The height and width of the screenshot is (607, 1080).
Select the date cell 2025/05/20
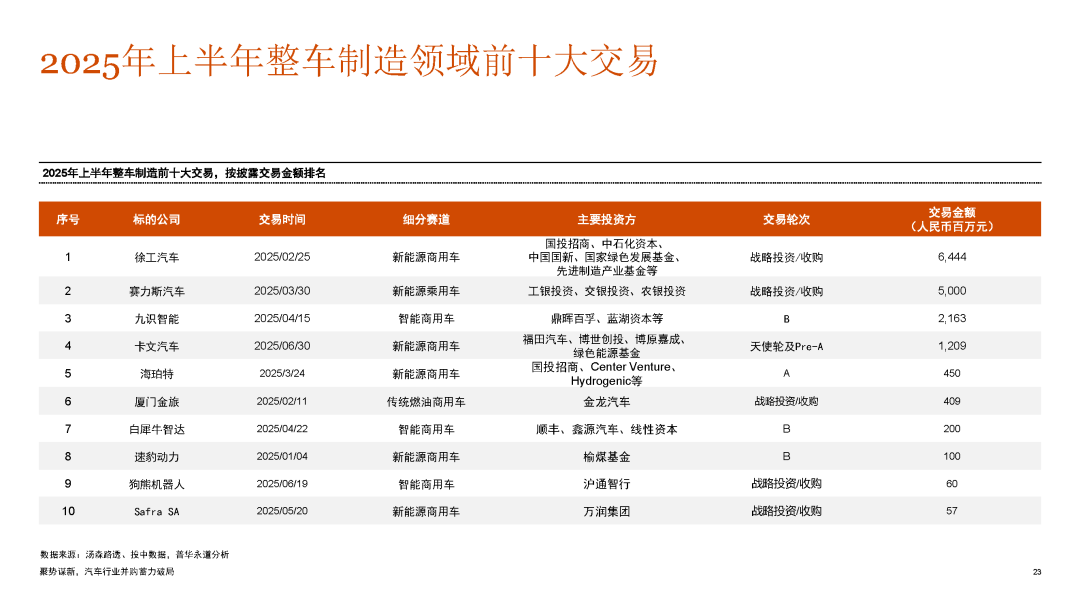pyautogui.click(x=282, y=511)
